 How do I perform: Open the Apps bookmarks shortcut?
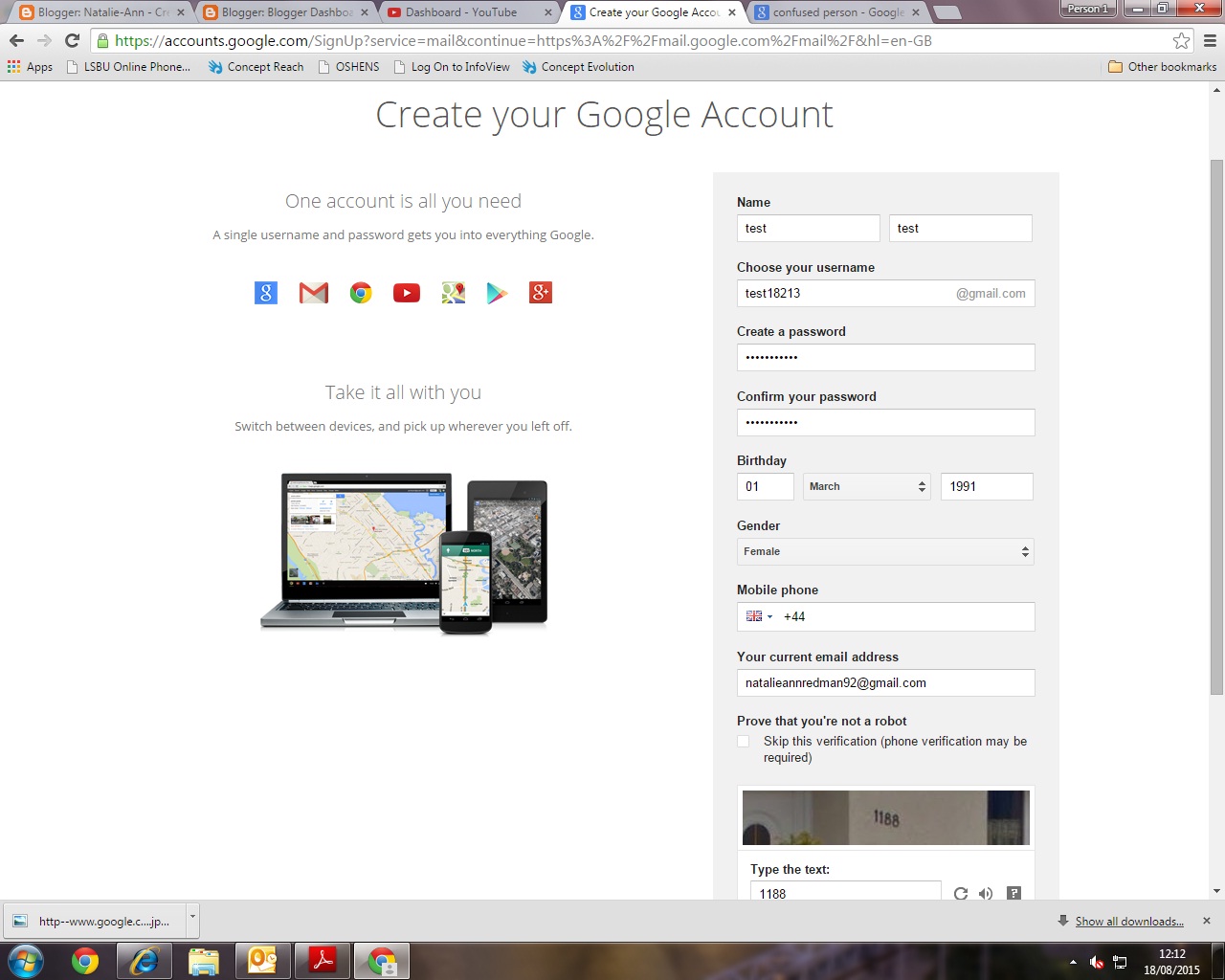30,67
